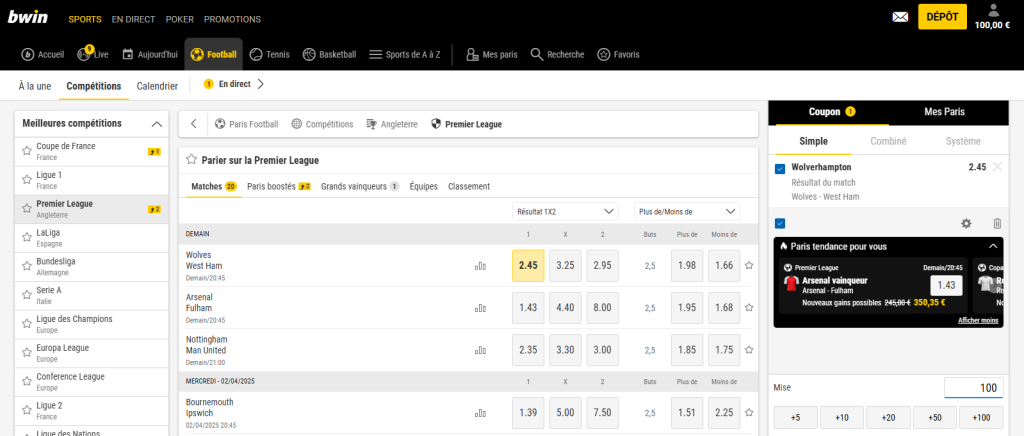The height and width of the screenshot is (436, 1024).
Task: Open Mes Paris coupon tab
Action: (944, 112)
